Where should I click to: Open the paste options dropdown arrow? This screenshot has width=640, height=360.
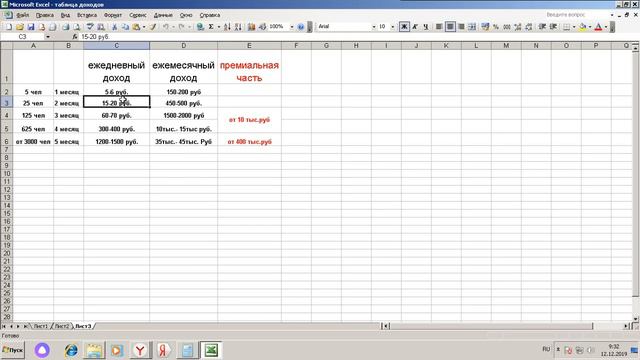coord(144,27)
